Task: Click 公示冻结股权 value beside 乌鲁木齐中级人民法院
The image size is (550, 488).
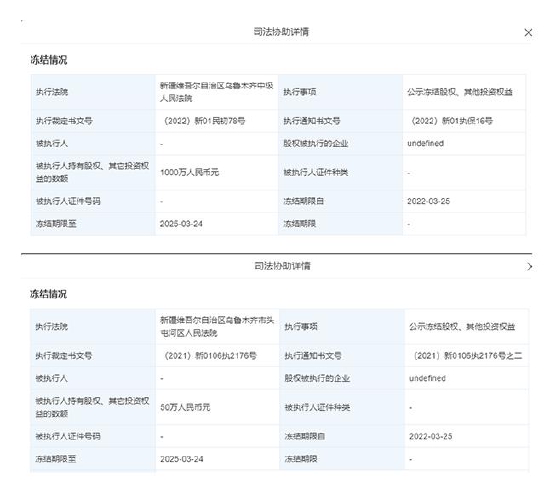Action: [460, 92]
